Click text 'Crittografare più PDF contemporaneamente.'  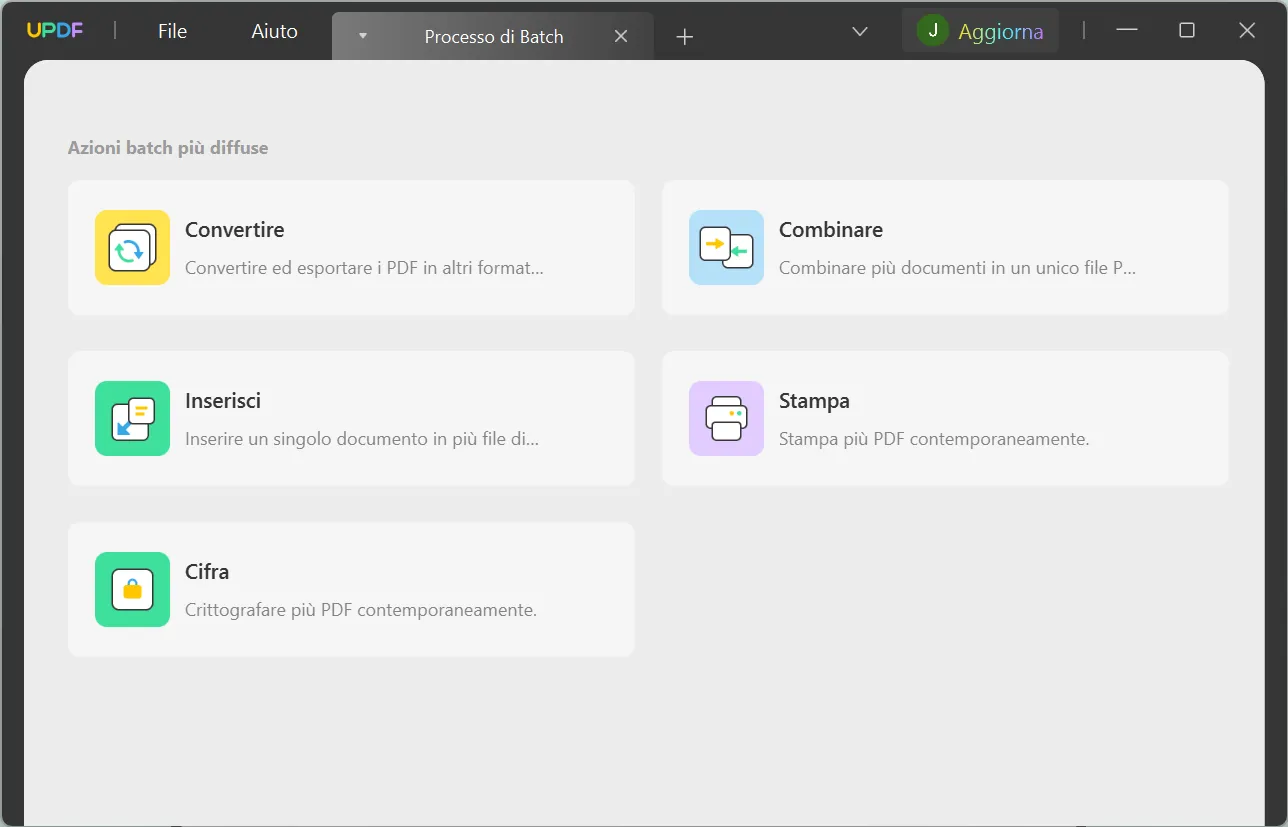(x=361, y=610)
